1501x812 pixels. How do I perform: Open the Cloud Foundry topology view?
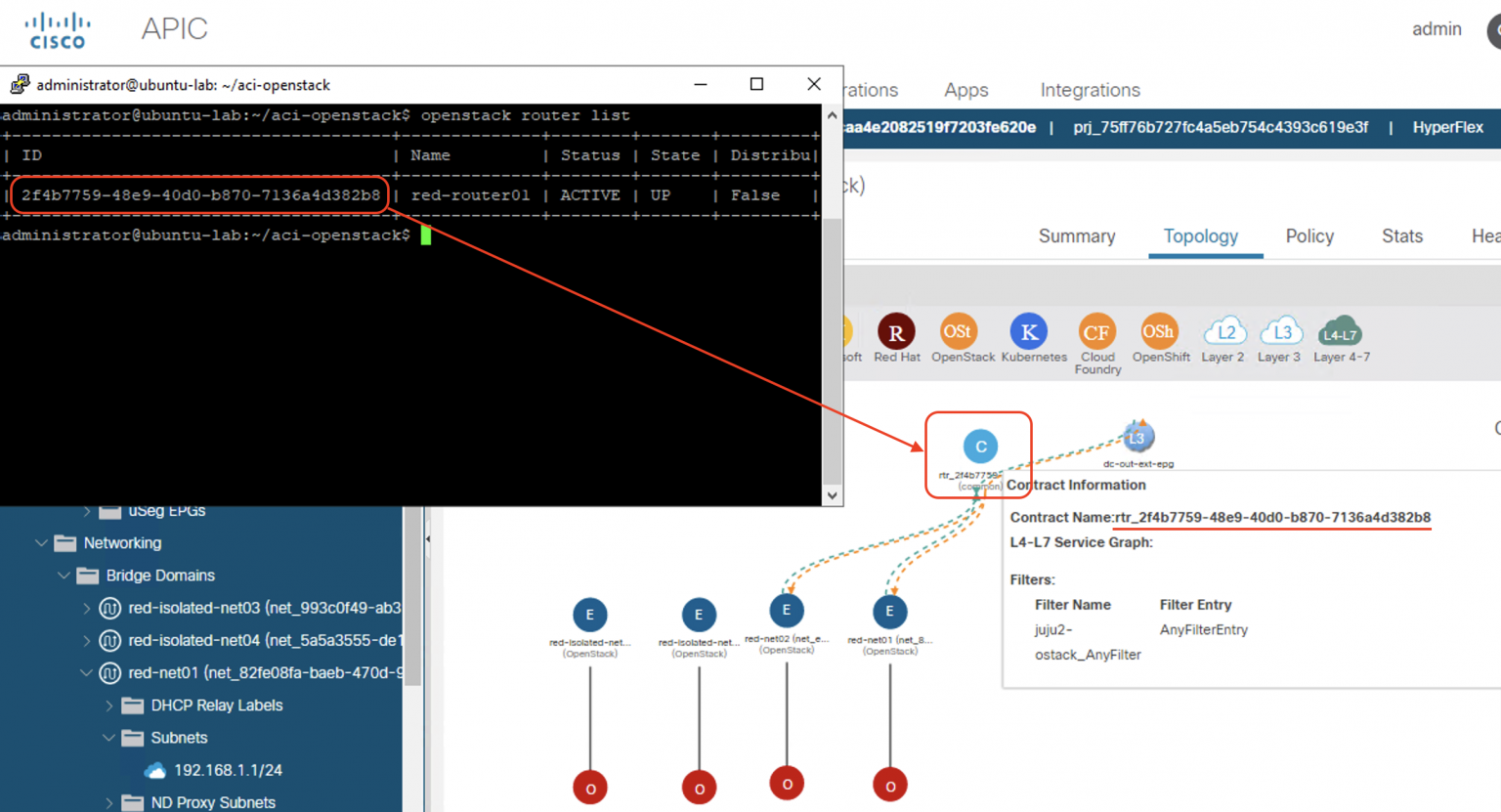1096,332
